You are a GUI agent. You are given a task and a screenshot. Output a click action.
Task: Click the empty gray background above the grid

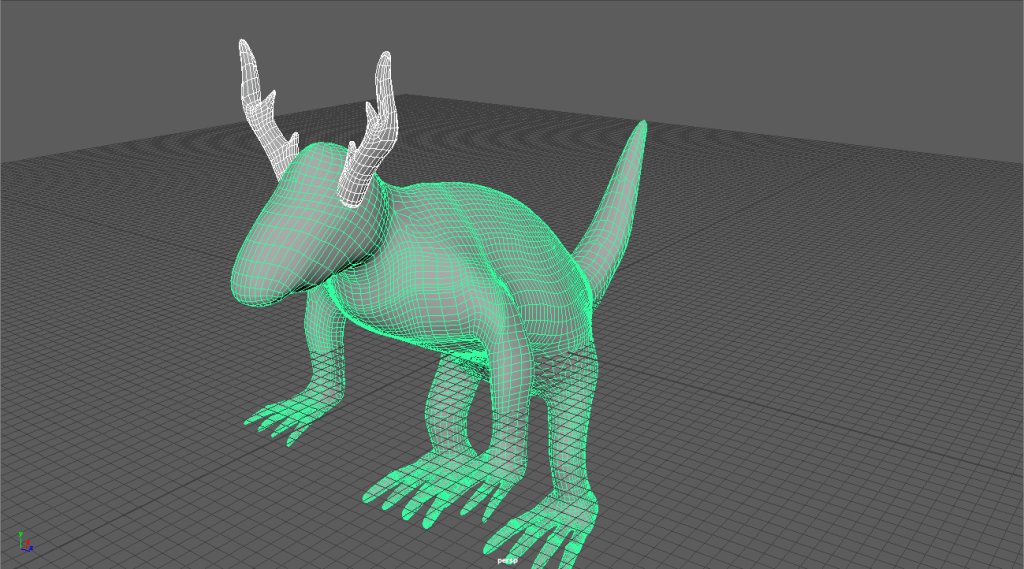coord(700,50)
